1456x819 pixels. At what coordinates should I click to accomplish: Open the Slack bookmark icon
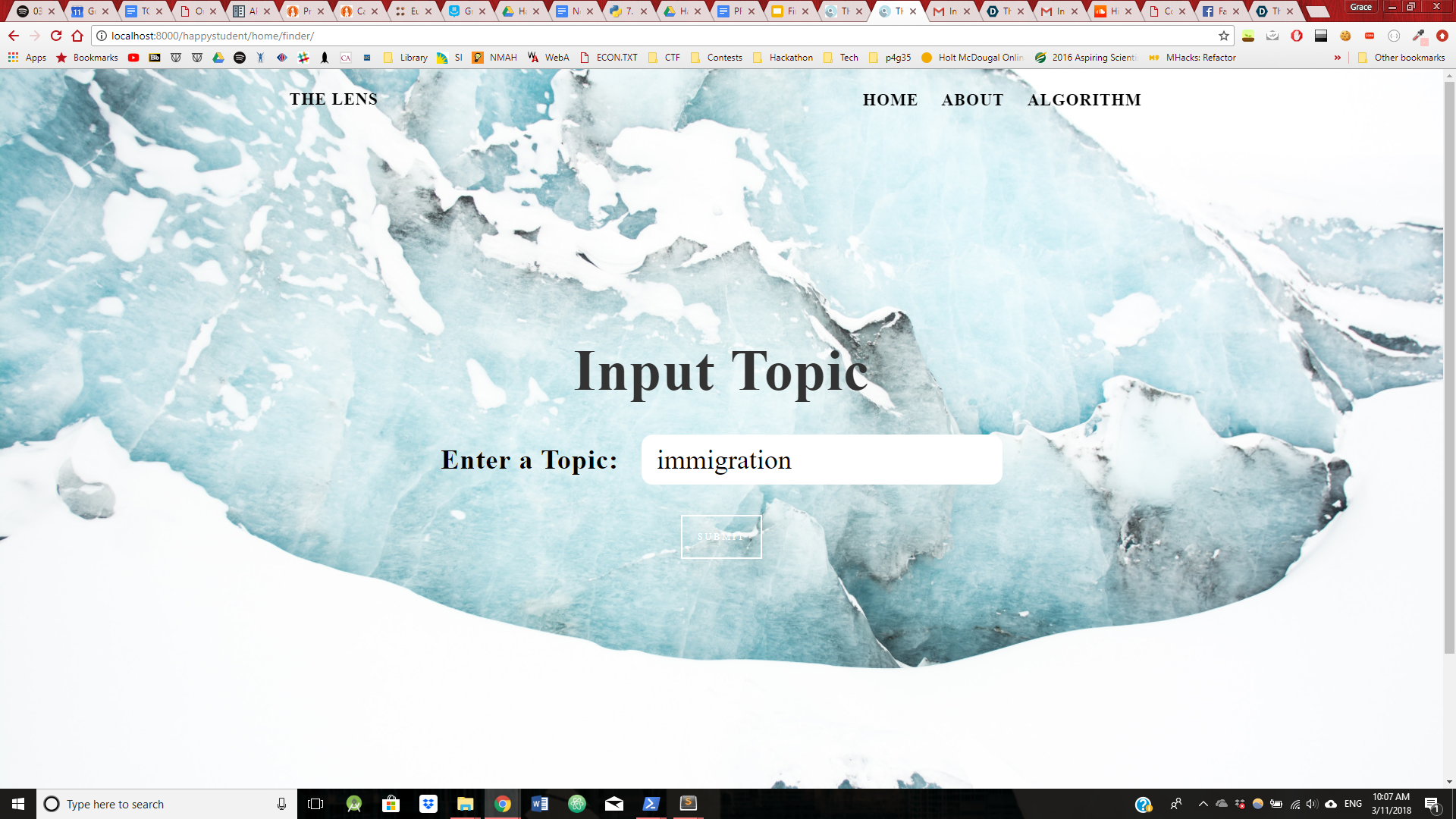303,58
